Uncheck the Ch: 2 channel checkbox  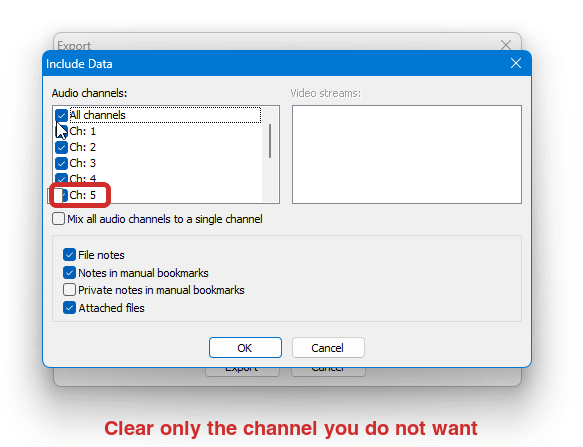tap(61, 147)
